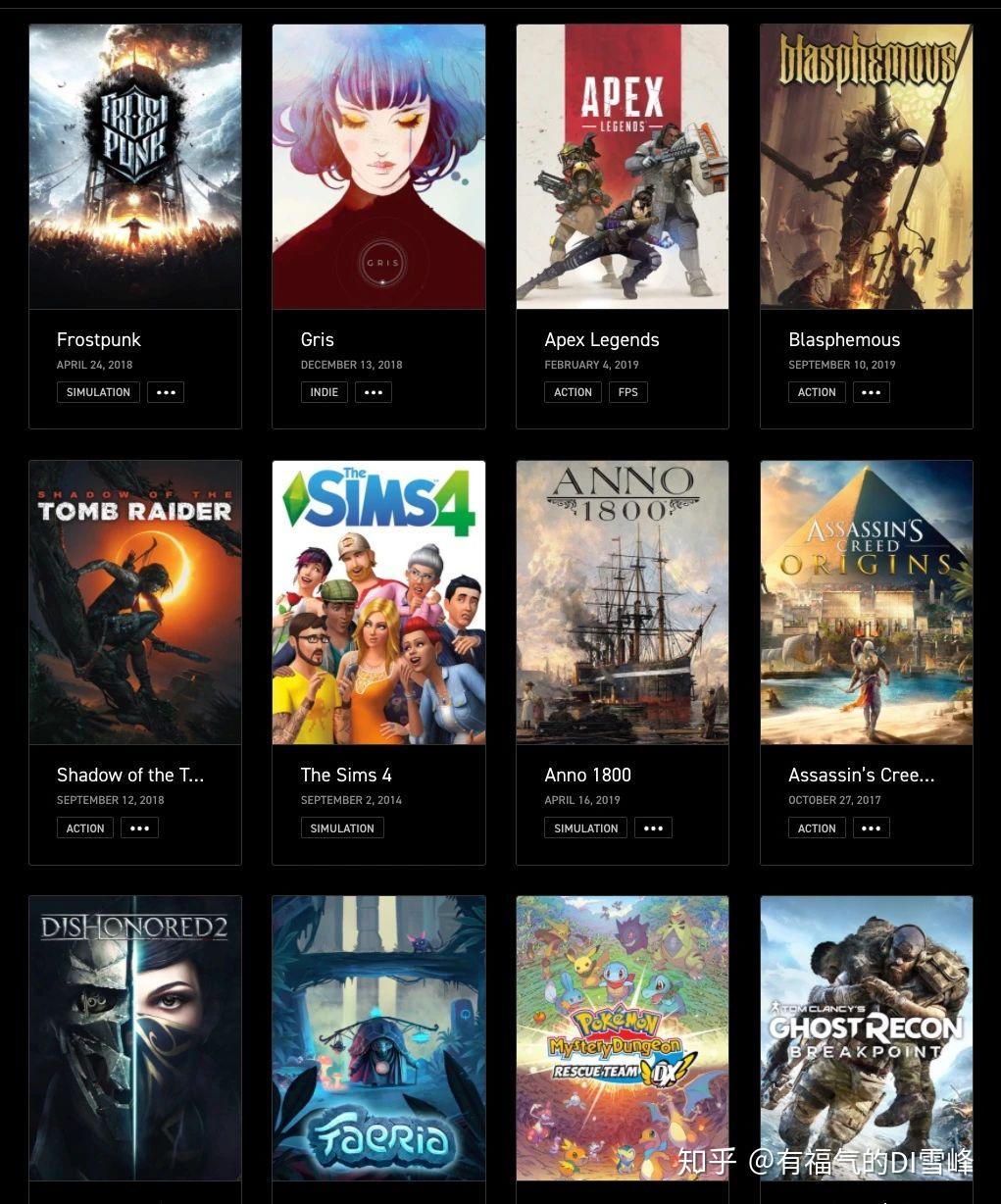Screen dimensions: 1001x1204
Task: Expand more genres under Anno 1800
Action: click(653, 828)
